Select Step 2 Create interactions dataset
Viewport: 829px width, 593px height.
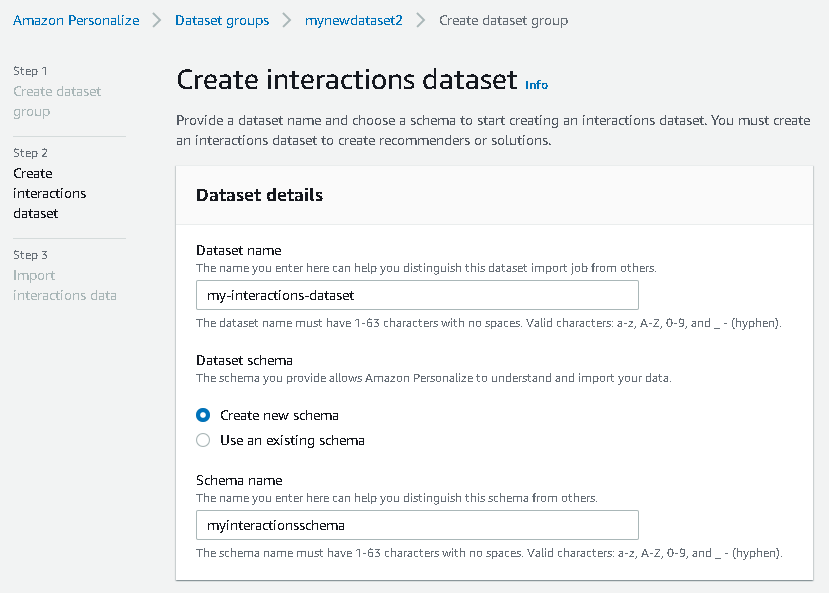pyautogui.click(x=49, y=193)
